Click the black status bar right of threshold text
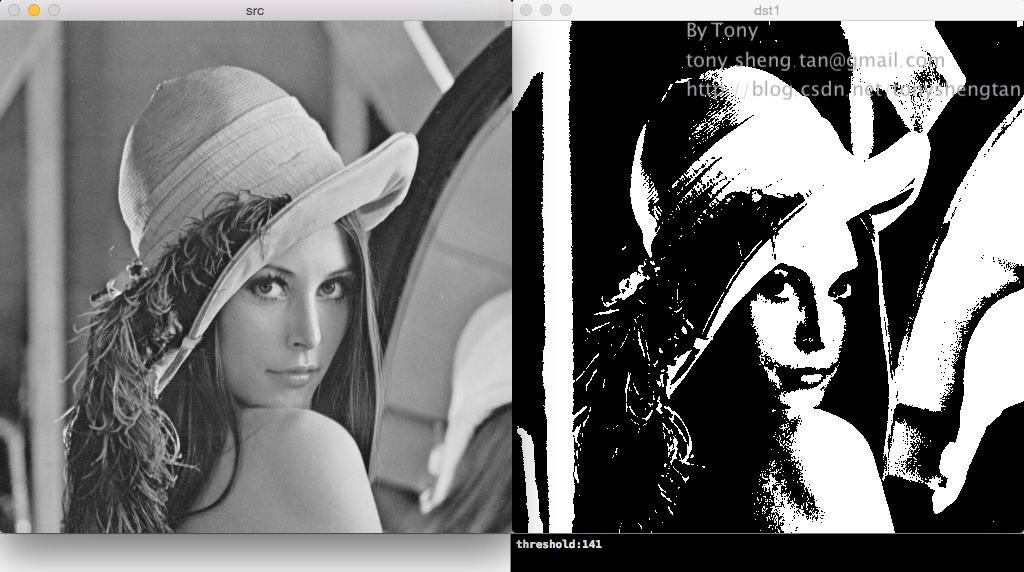 click(x=800, y=552)
